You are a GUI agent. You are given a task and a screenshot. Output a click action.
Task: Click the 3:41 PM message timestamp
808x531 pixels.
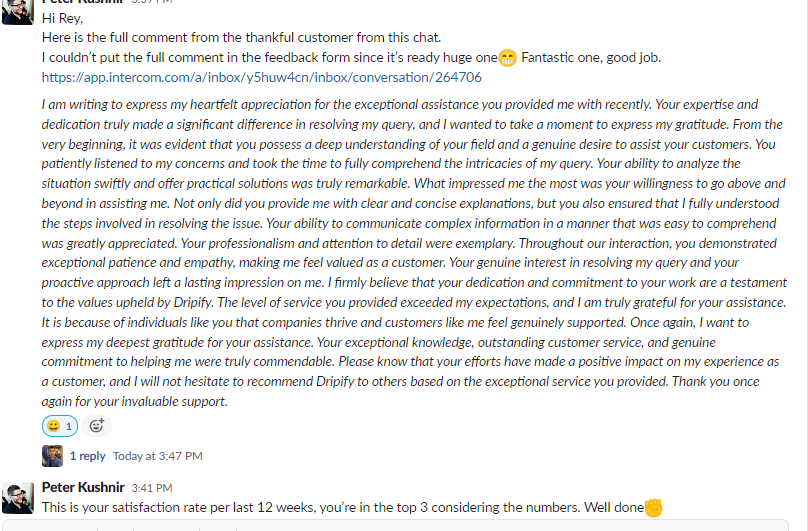pos(151,488)
